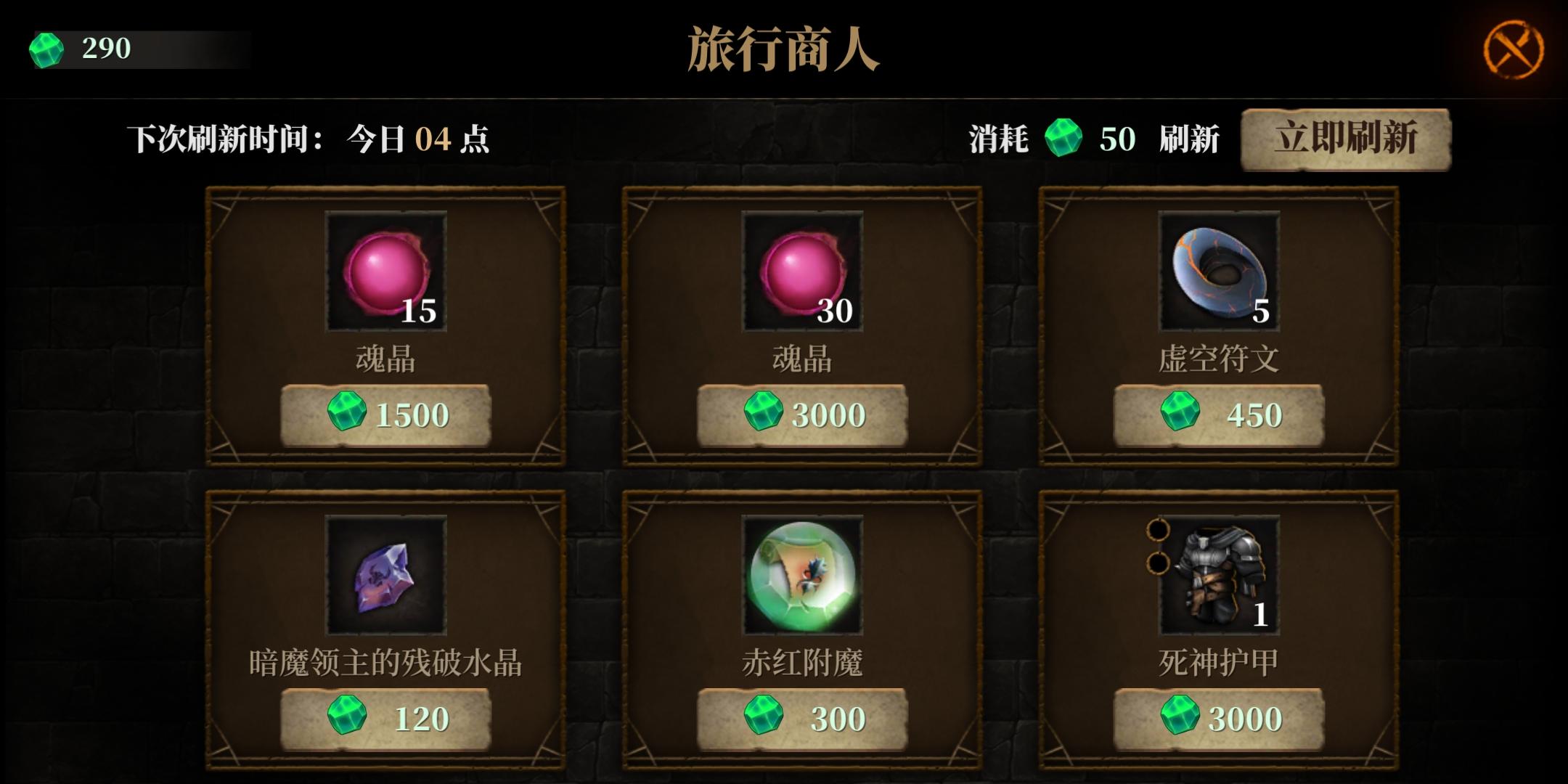Buy the broken crystal for 120 gems
The height and width of the screenshot is (784, 1568).
pos(386,719)
